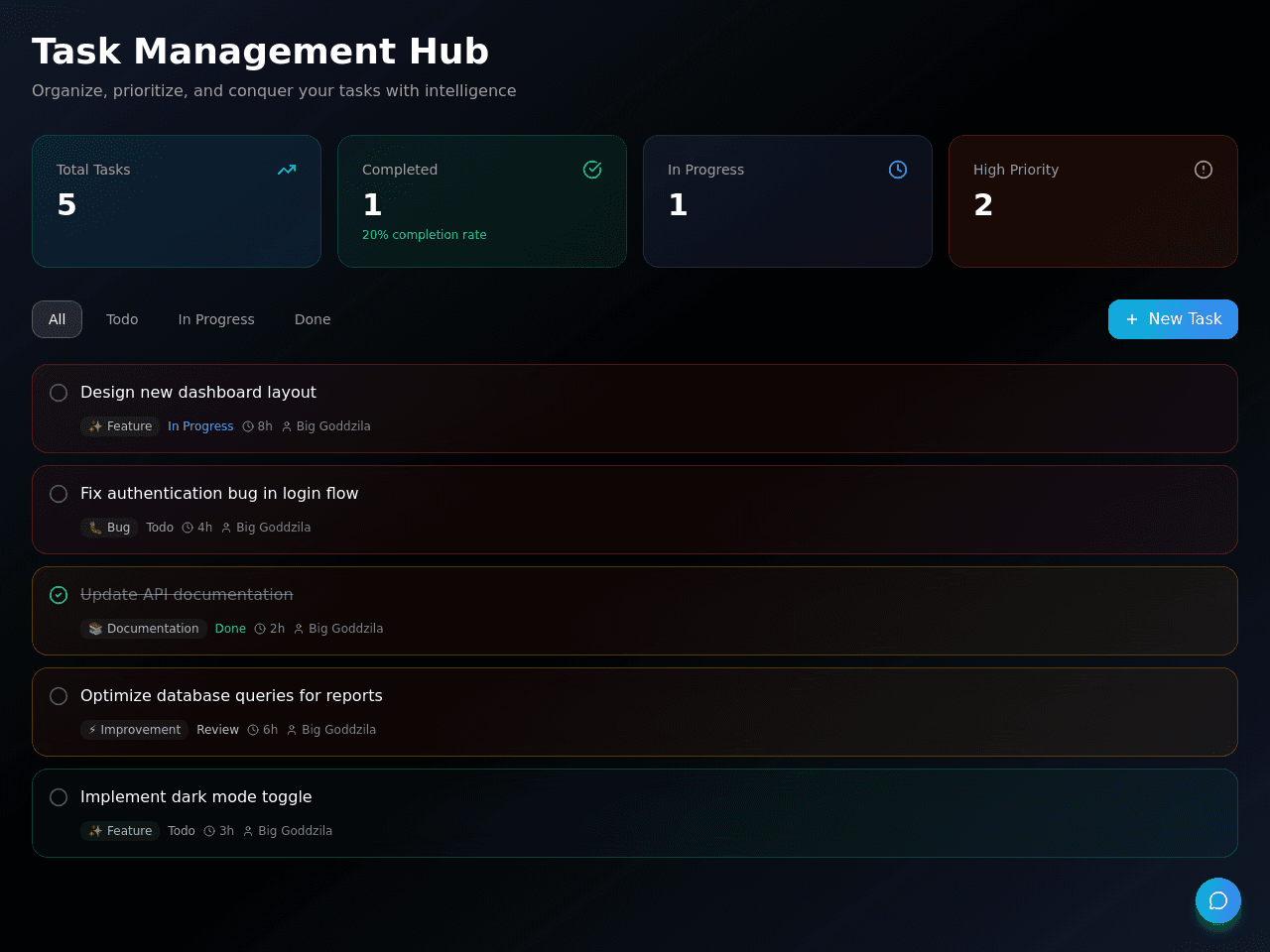Open the Completed stat card
The width and height of the screenshot is (1270, 952).
[482, 201]
